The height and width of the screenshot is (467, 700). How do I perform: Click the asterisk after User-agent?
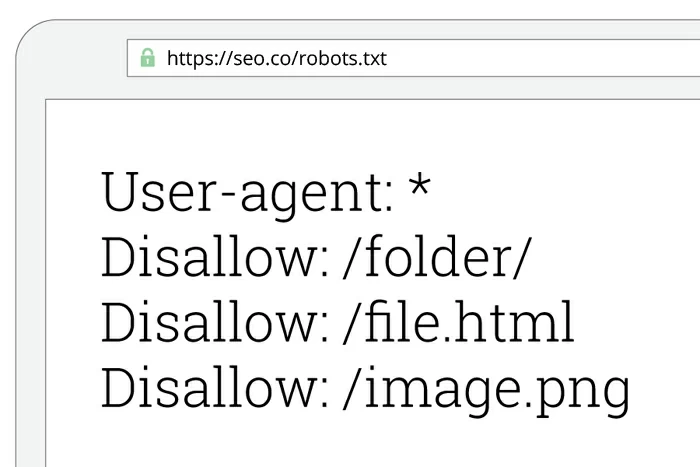coord(420,187)
